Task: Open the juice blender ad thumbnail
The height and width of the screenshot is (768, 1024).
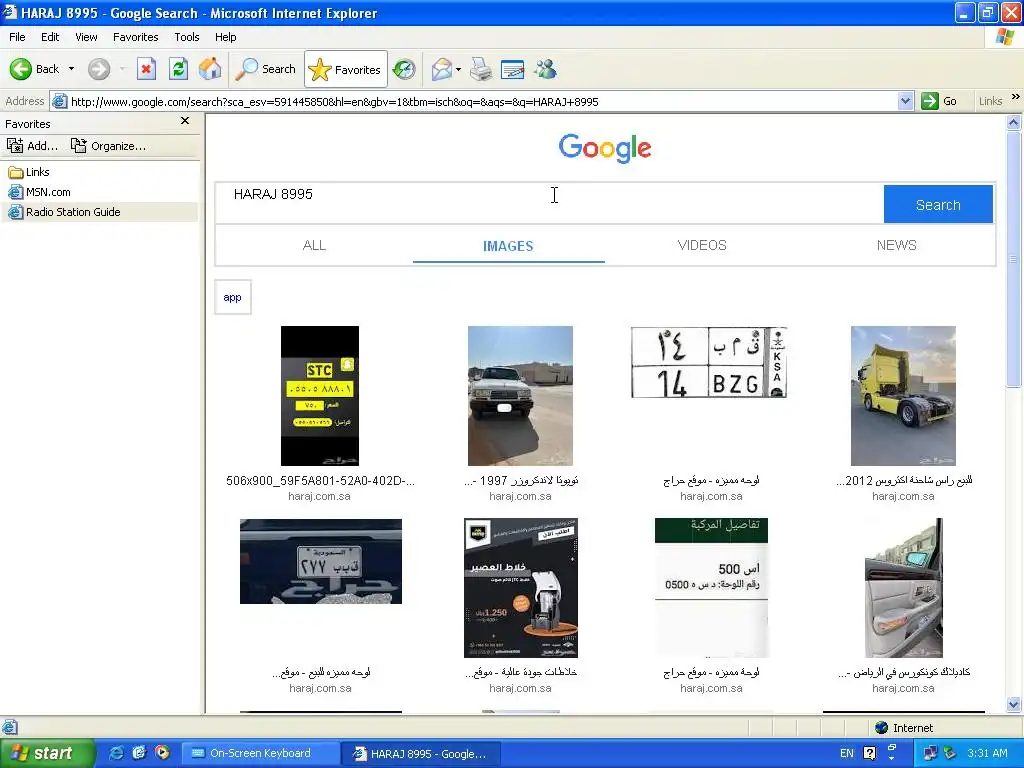Action: 520,588
